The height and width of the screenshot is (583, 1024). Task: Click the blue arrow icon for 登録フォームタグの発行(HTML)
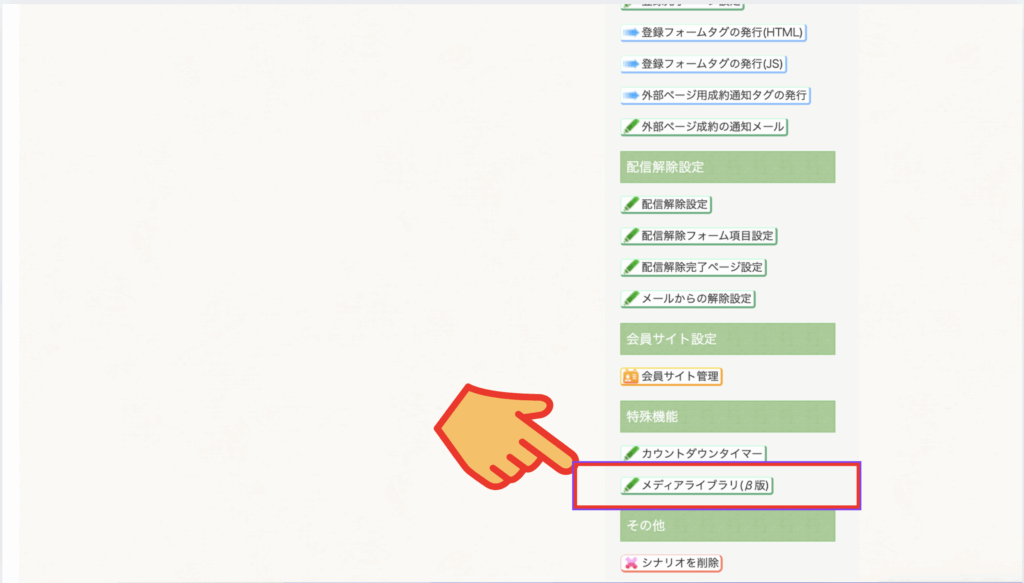(x=630, y=33)
